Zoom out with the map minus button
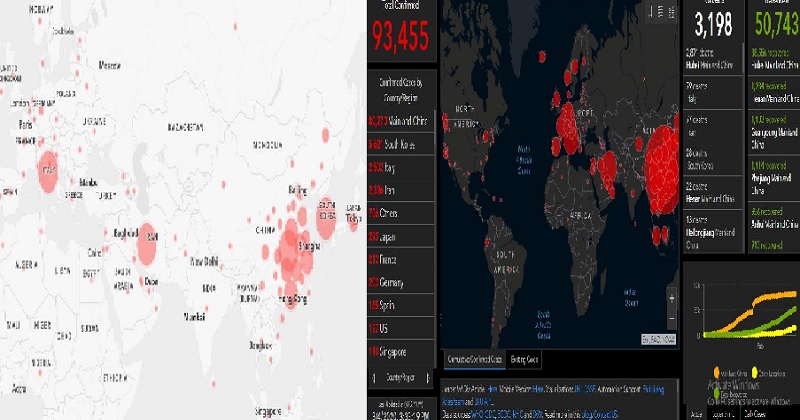 click(672, 318)
